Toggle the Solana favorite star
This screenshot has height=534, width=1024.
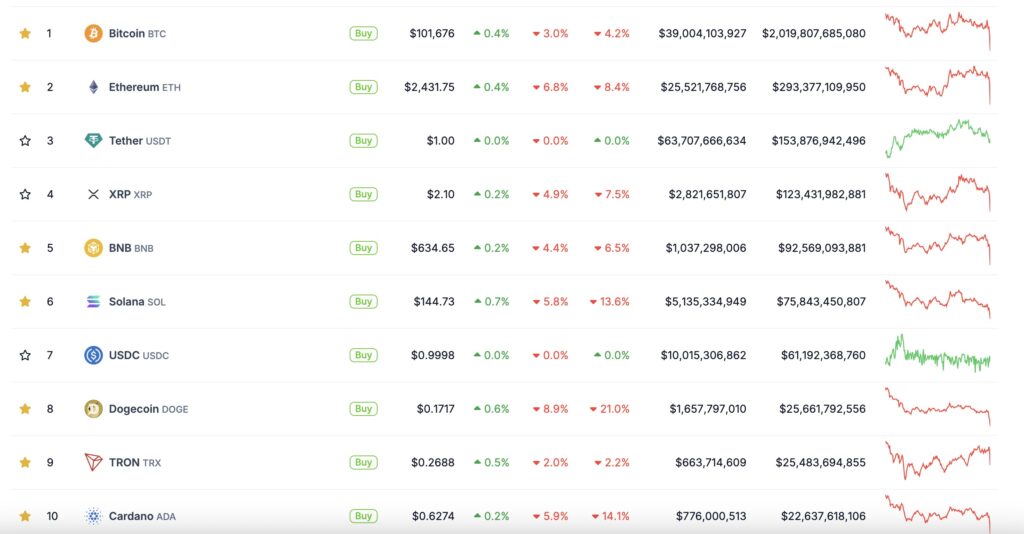click(x=25, y=302)
